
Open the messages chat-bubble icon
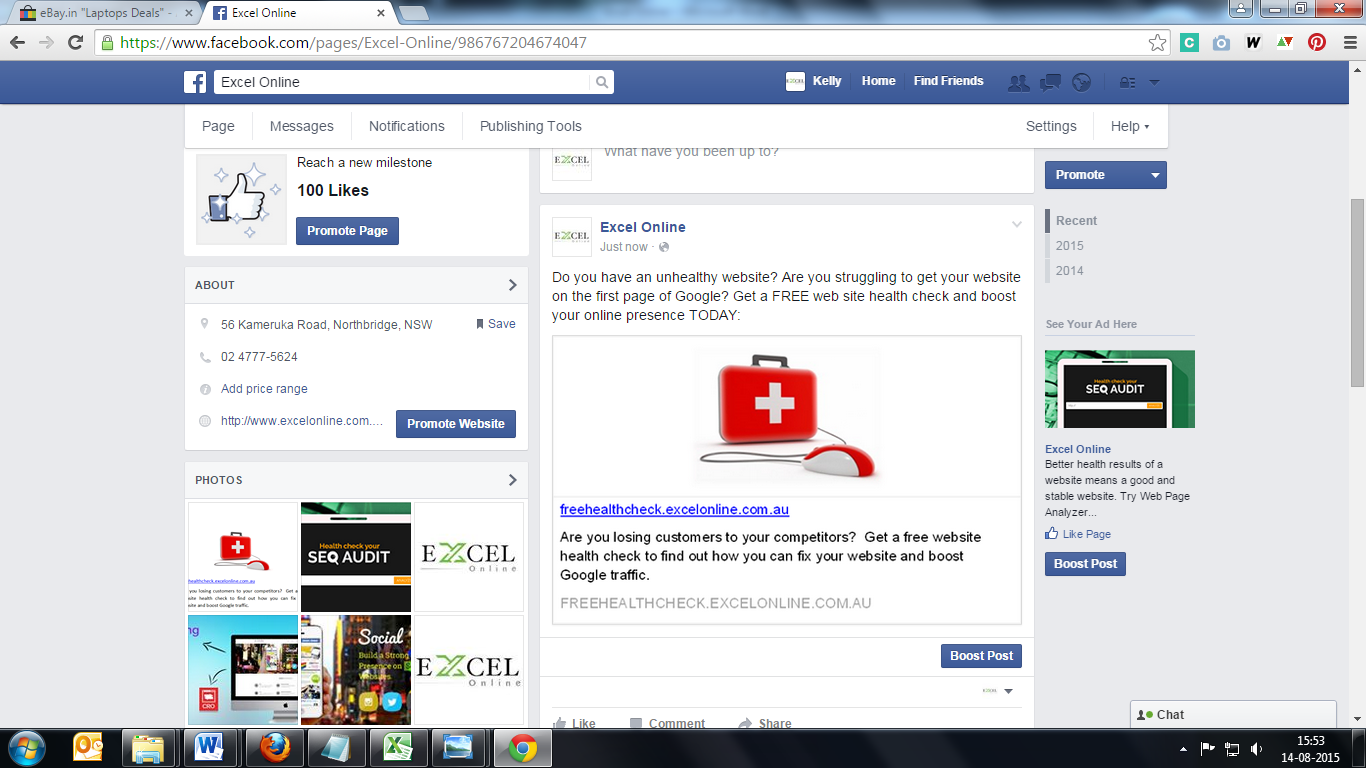pos(1050,83)
